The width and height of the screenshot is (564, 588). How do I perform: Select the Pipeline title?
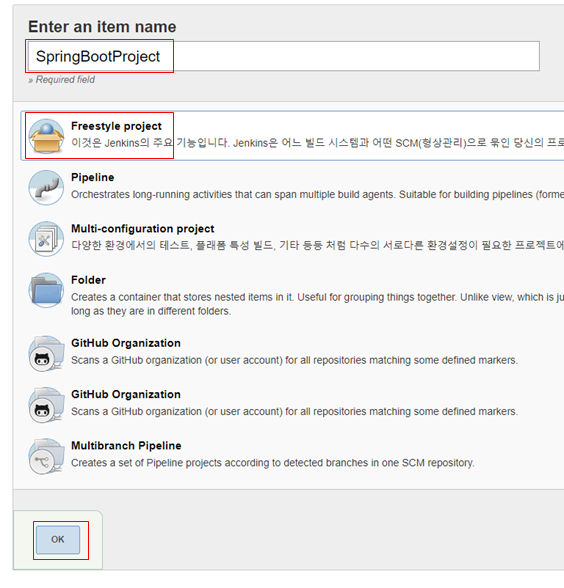[x=93, y=177]
